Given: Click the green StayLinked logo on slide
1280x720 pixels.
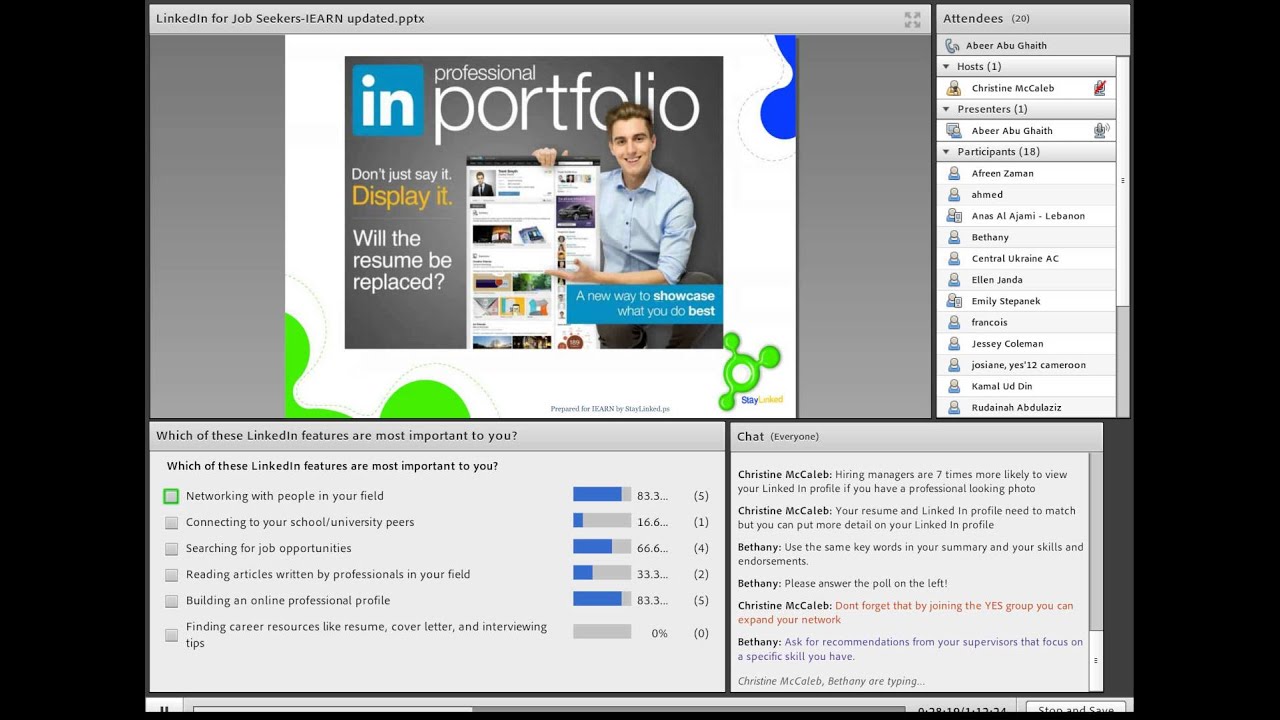Looking at the screenshot, I should [x=750, y=372].
